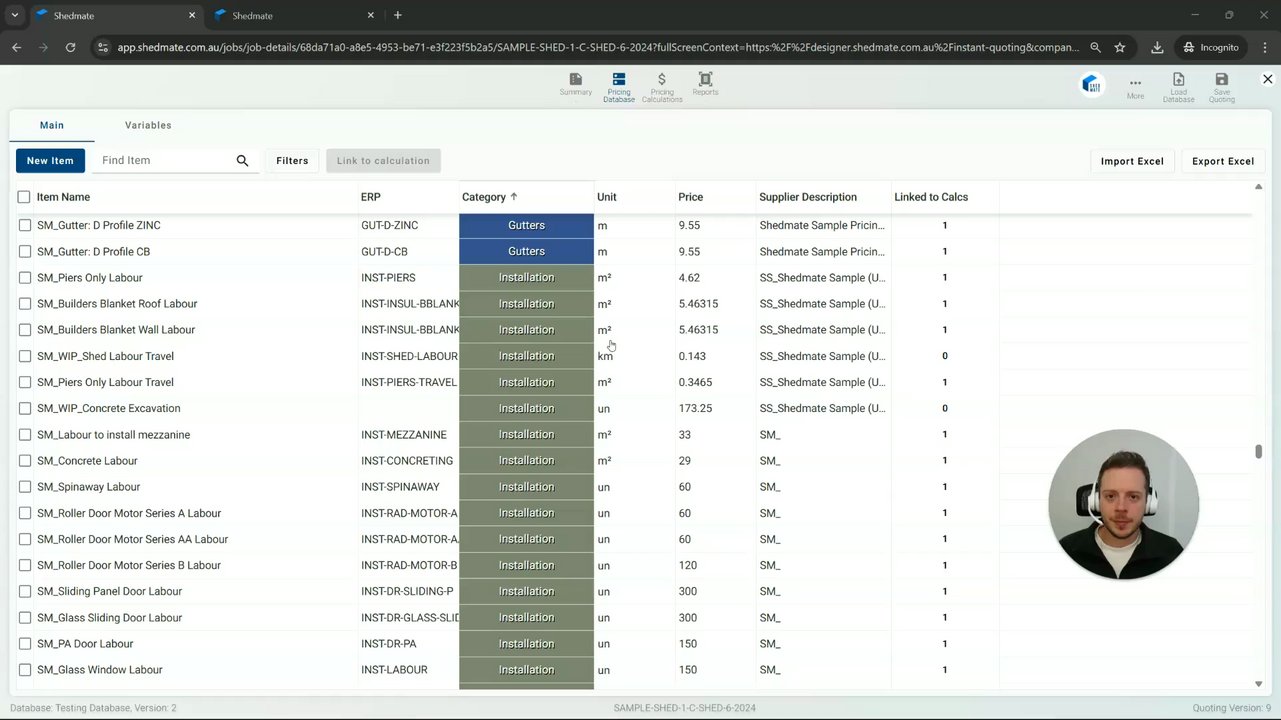Click the Export Excel button
Image resolution: width=1281 pixels, height=720 pixels.
(x=1223, y=161)
